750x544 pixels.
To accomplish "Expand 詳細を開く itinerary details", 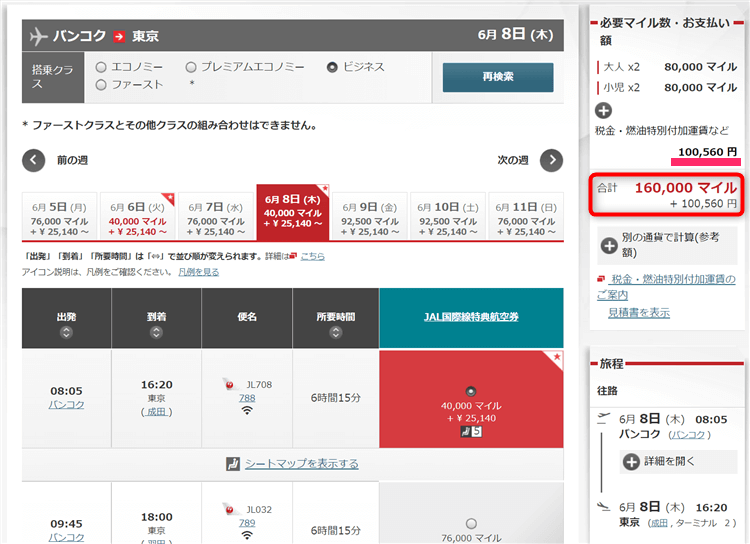I will click(x=631, y=461).
